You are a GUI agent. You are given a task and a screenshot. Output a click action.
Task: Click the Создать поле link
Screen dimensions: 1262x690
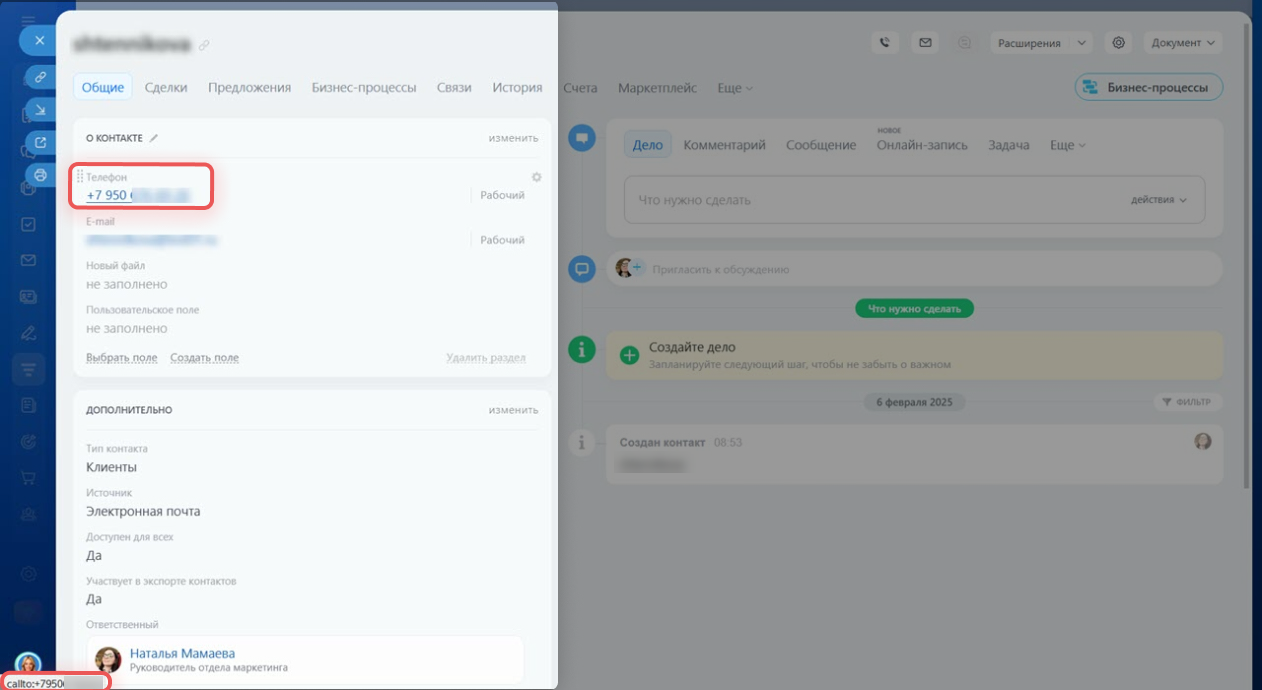point(204,358)
